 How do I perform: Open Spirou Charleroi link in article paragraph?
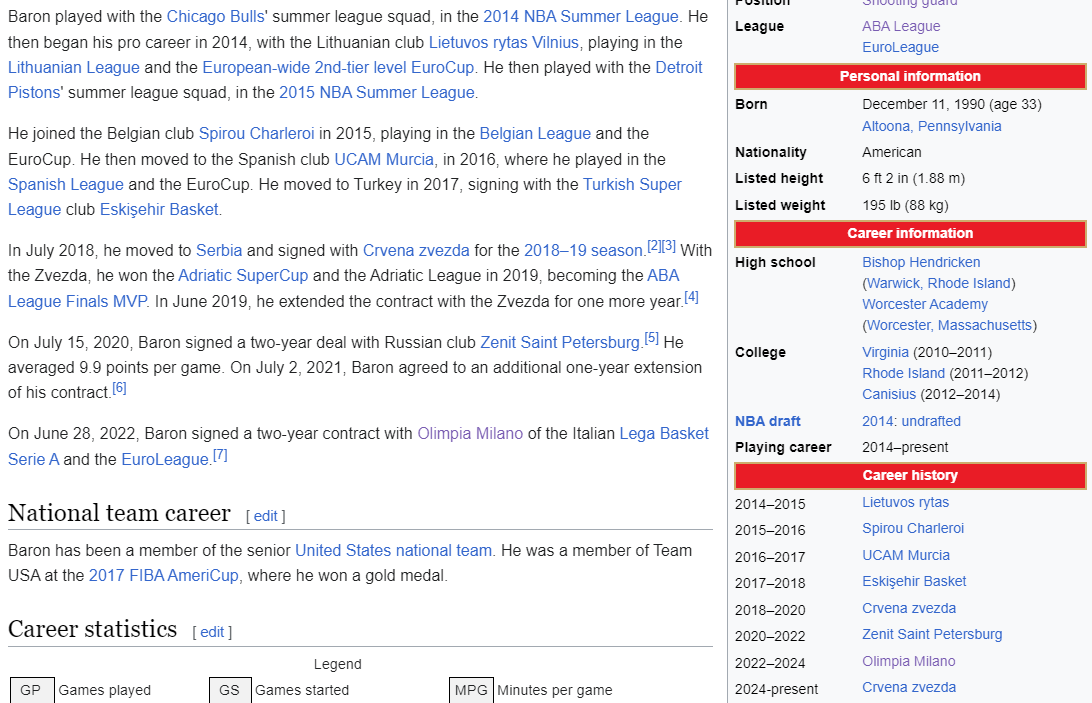pos(256,134)
